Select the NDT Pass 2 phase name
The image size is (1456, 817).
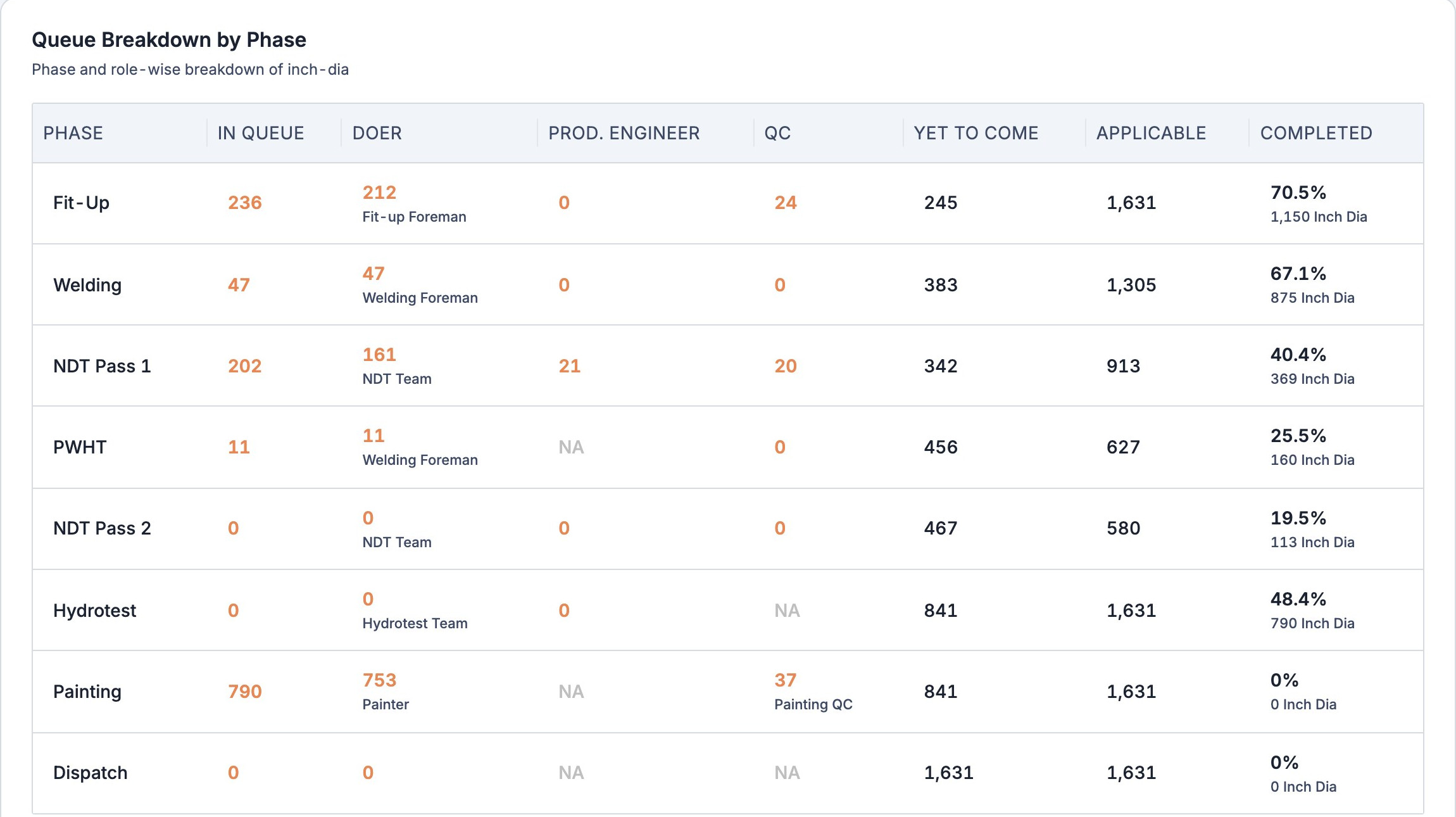(x=102, y=528)
